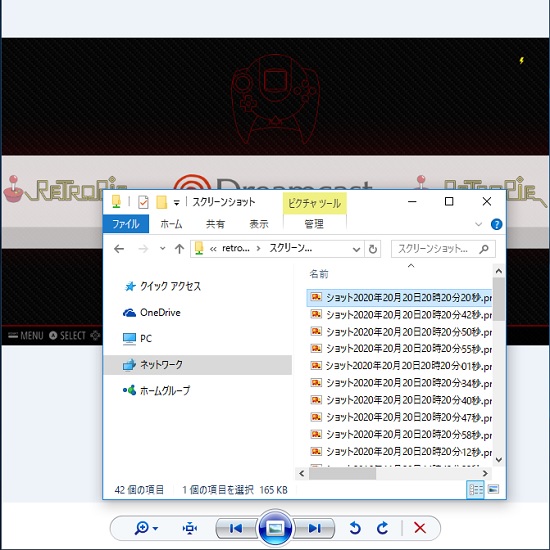Rotate image counterclockwise in Photo Viewer
The width and height of the screenshot is (550, 550).
click(x=355, y=528)
